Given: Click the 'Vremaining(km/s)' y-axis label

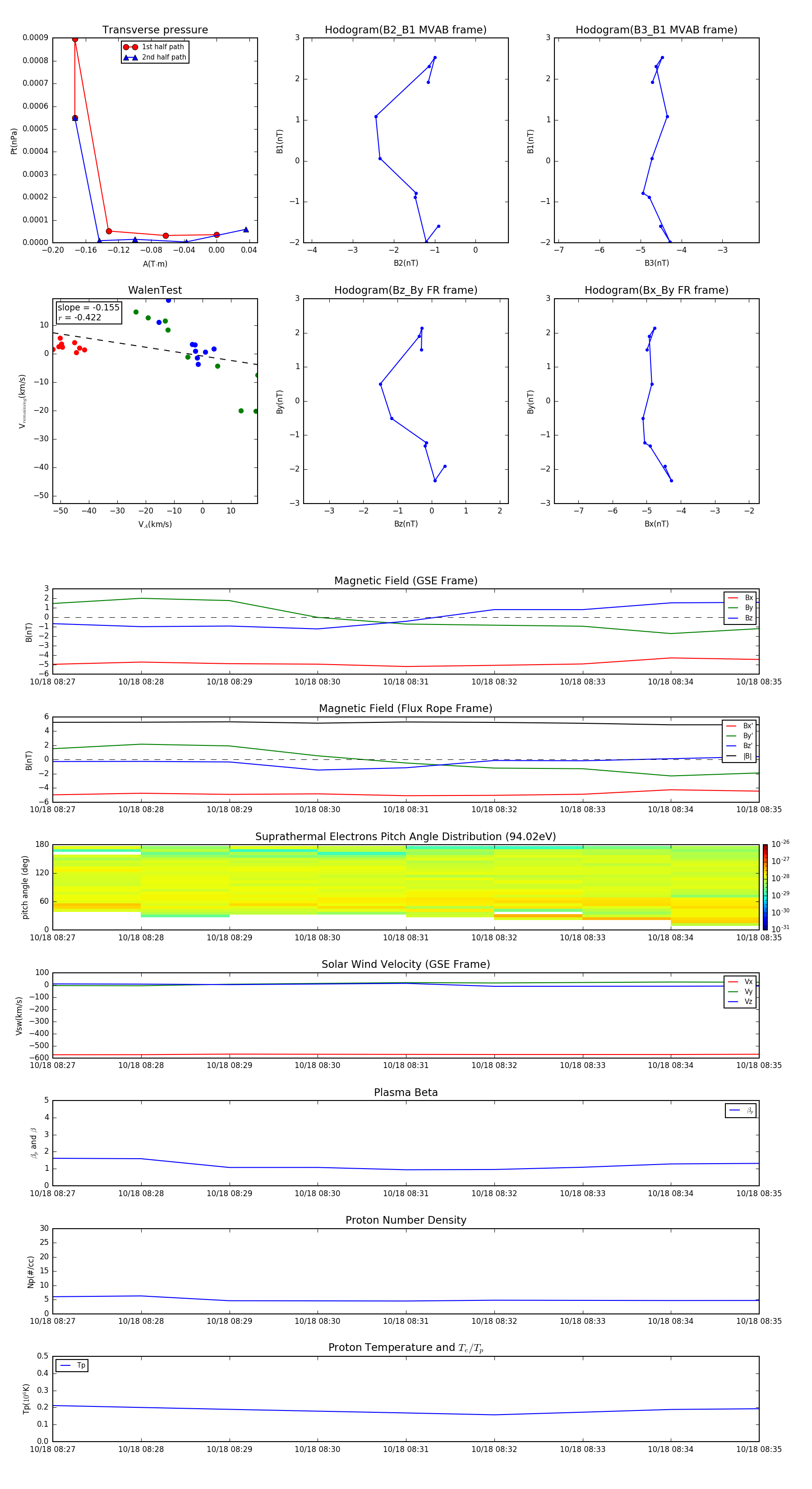Looking at the screenshot, I should coord(22,401).
